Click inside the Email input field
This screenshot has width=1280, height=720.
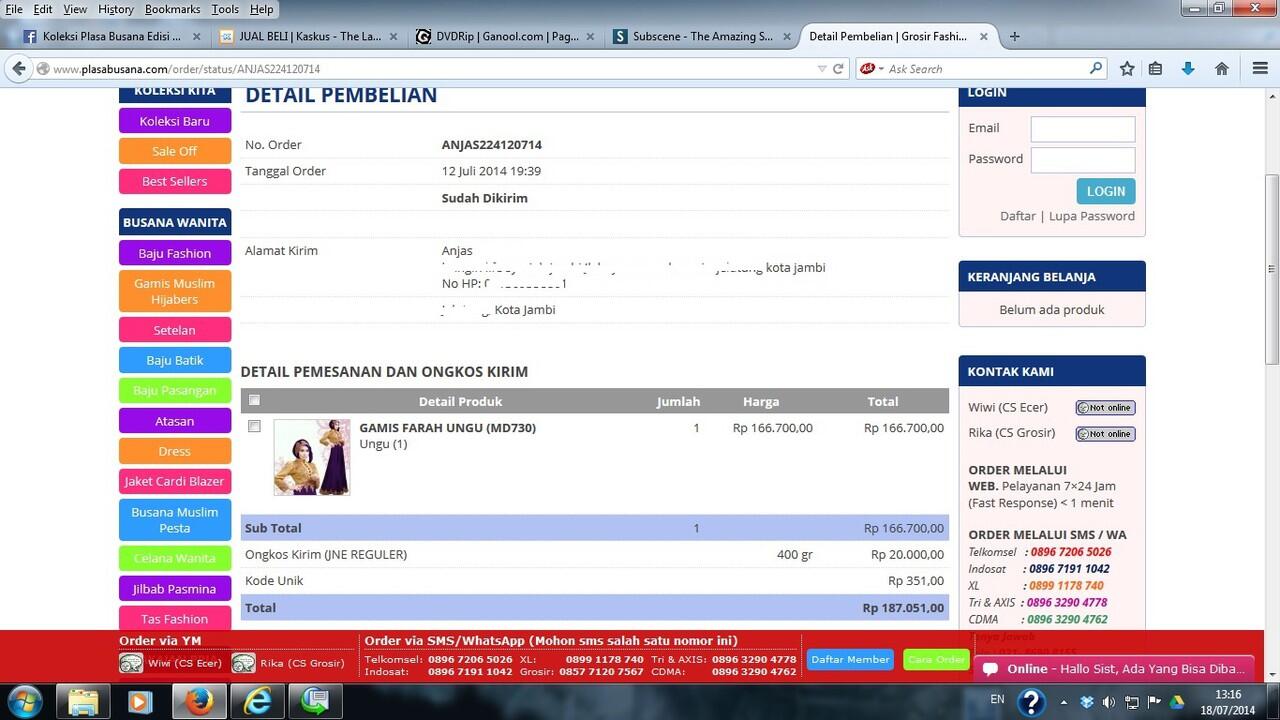(1082, 129)
